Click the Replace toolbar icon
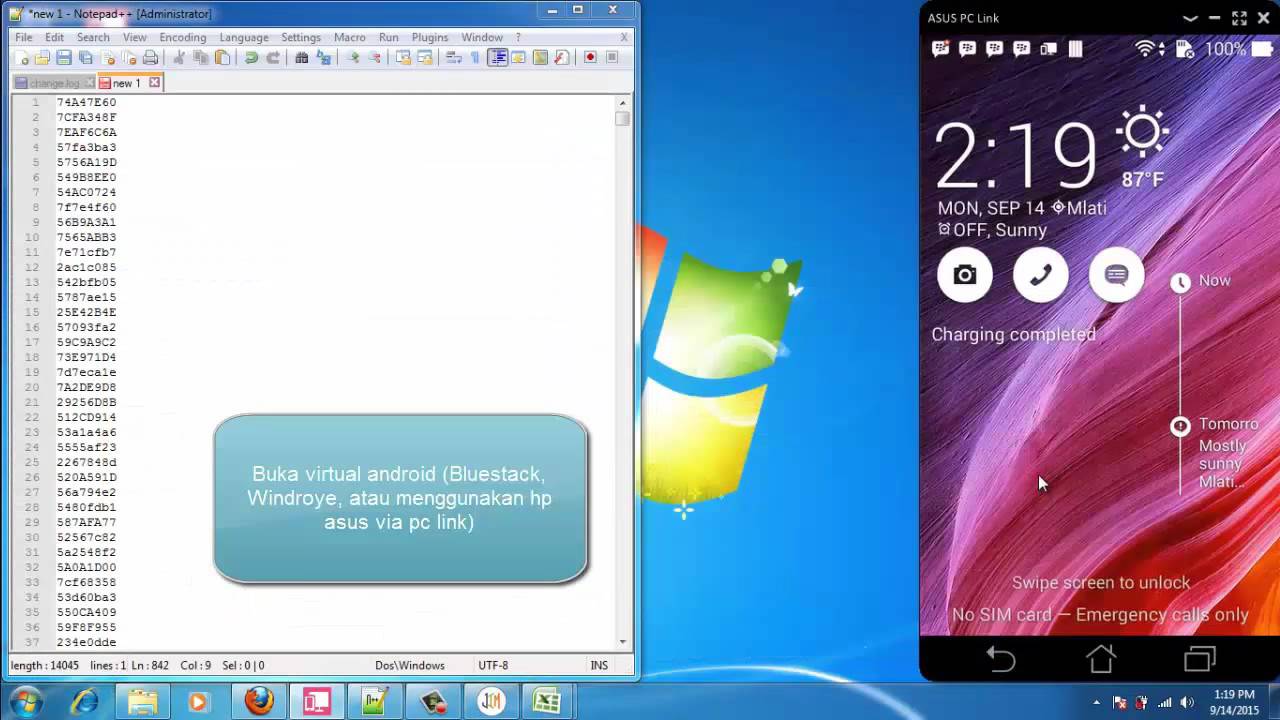Image resolution: width=1280 pixels, height=720 pixels. click(x=323, y=57)
